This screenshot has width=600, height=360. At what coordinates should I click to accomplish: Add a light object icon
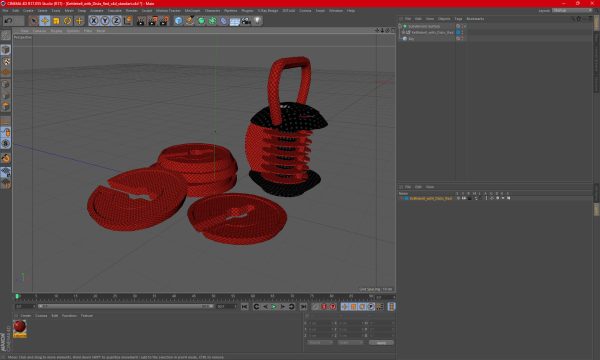click(x=258, y=21)
